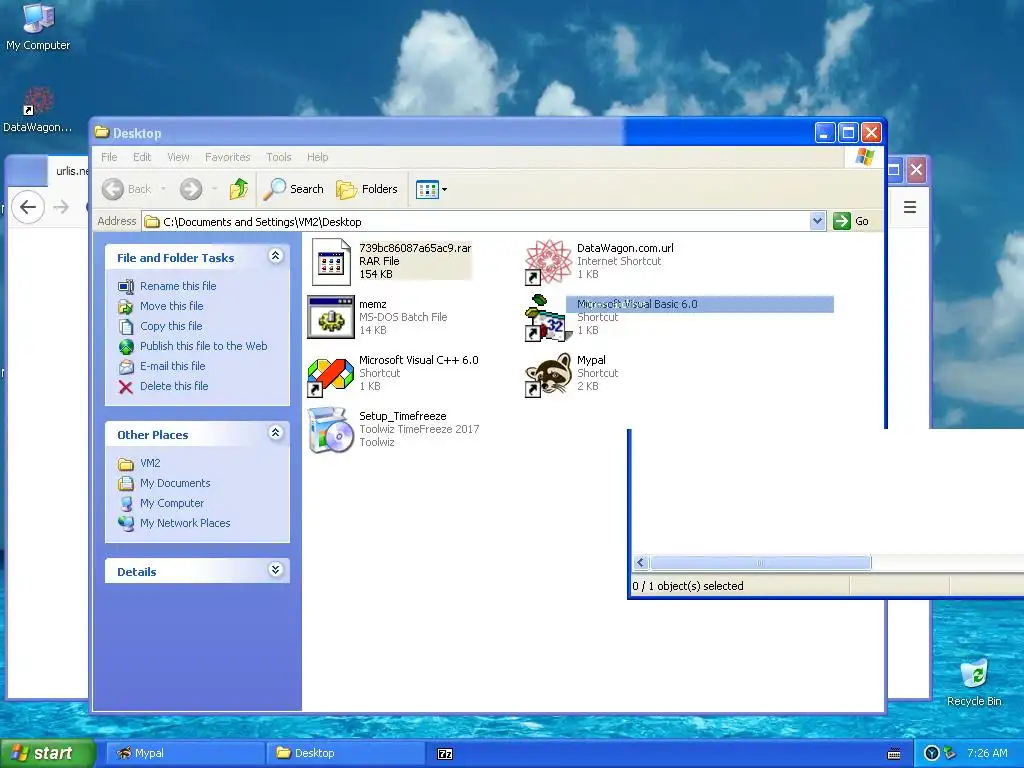
Task: Open the File menu
Action: pos(109,157)
